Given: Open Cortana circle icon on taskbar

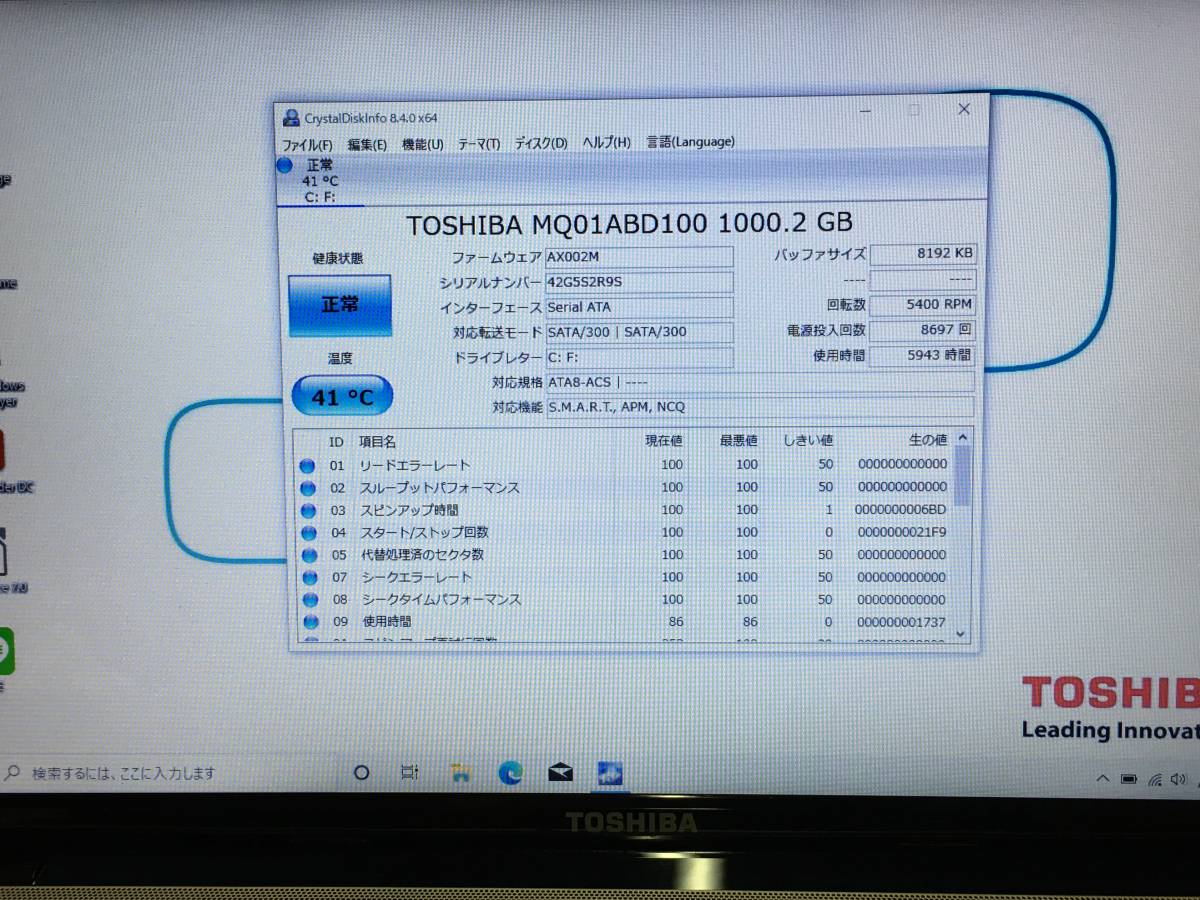Looking at the screenshot, I should pyautogui.click(x=362, y=773).
